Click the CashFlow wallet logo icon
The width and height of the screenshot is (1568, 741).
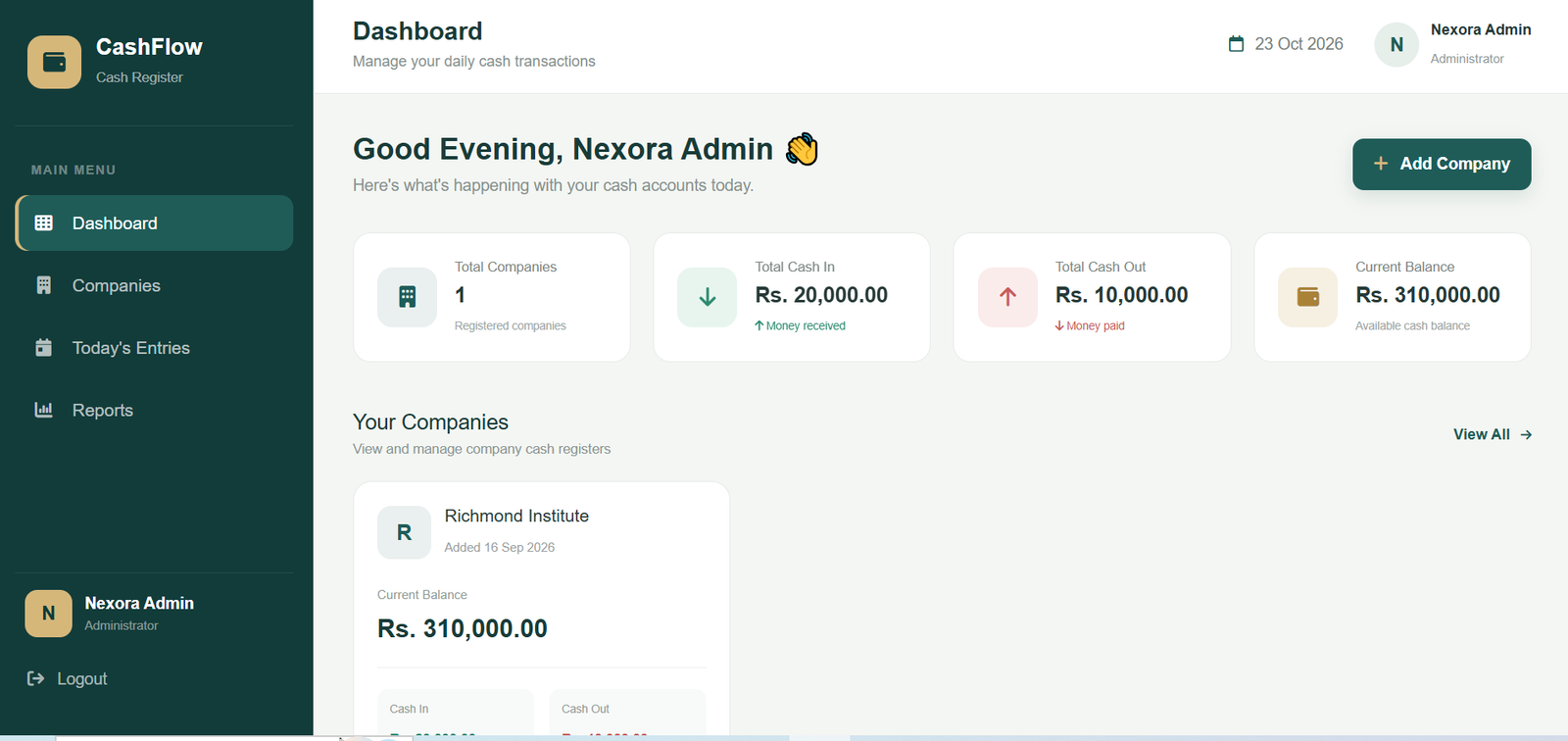tap(55, 62)
